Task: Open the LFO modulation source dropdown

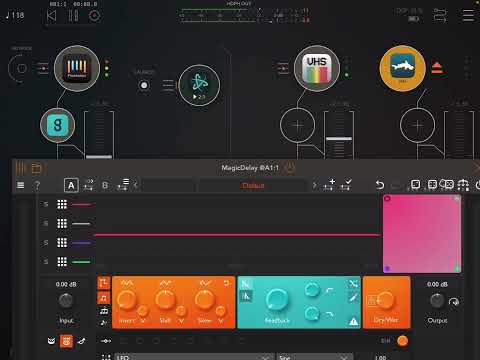Action: click(194, 357)
